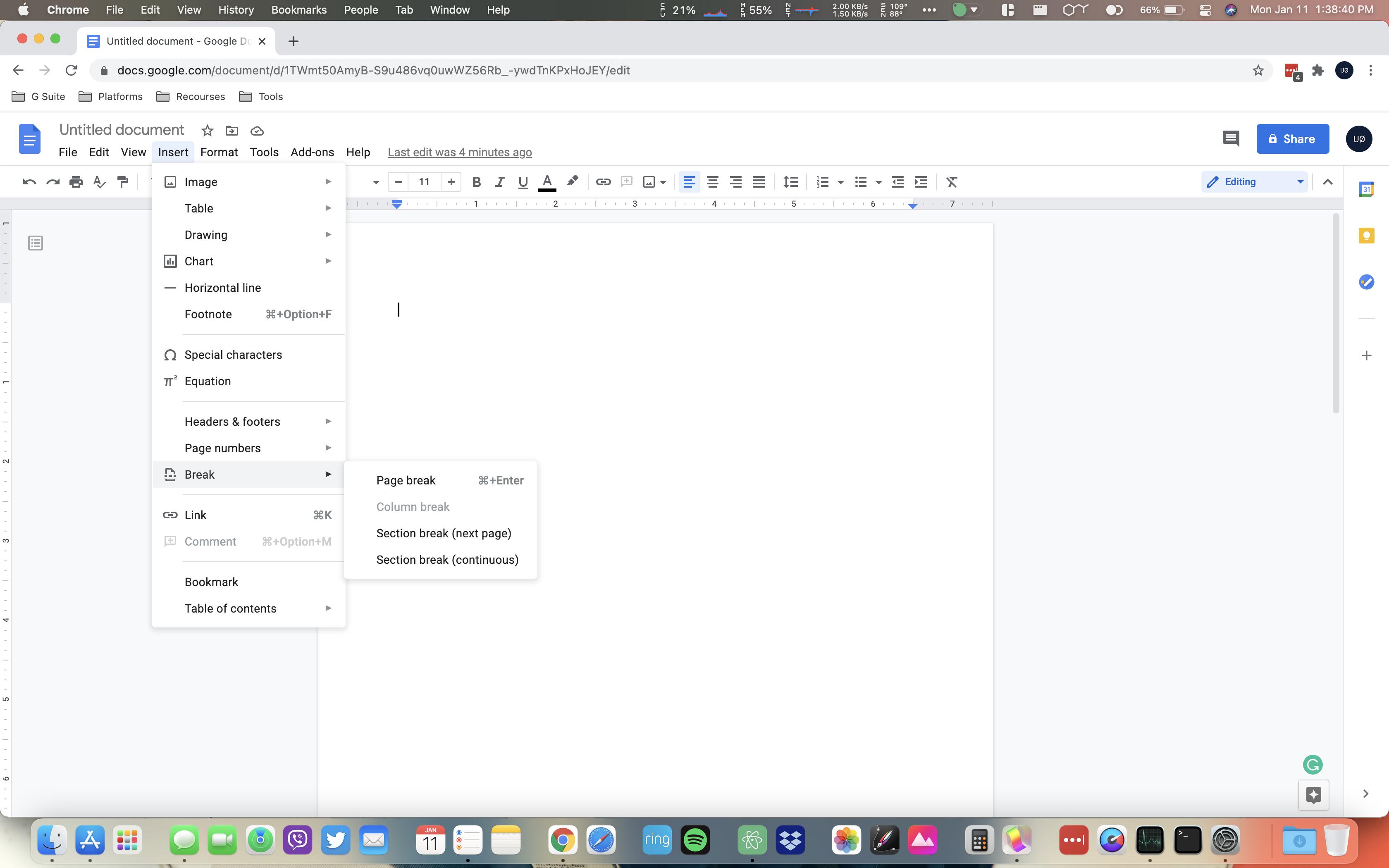The image size is (1389, 868).
Task: Click the document title field
Action: point(122,130)
